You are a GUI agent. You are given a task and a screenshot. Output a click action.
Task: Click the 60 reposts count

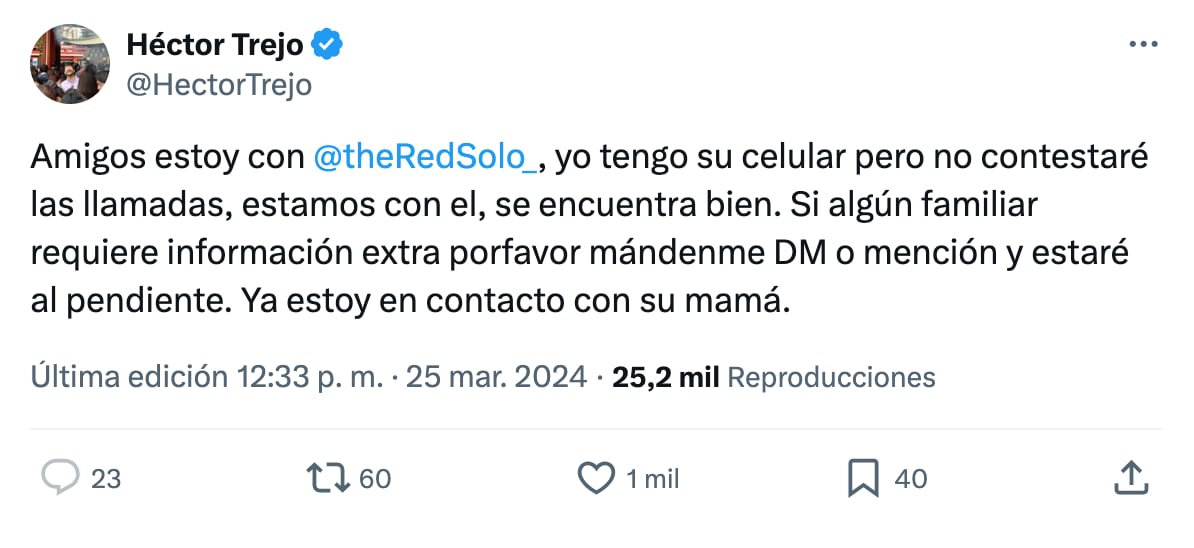tap(375, 480)
